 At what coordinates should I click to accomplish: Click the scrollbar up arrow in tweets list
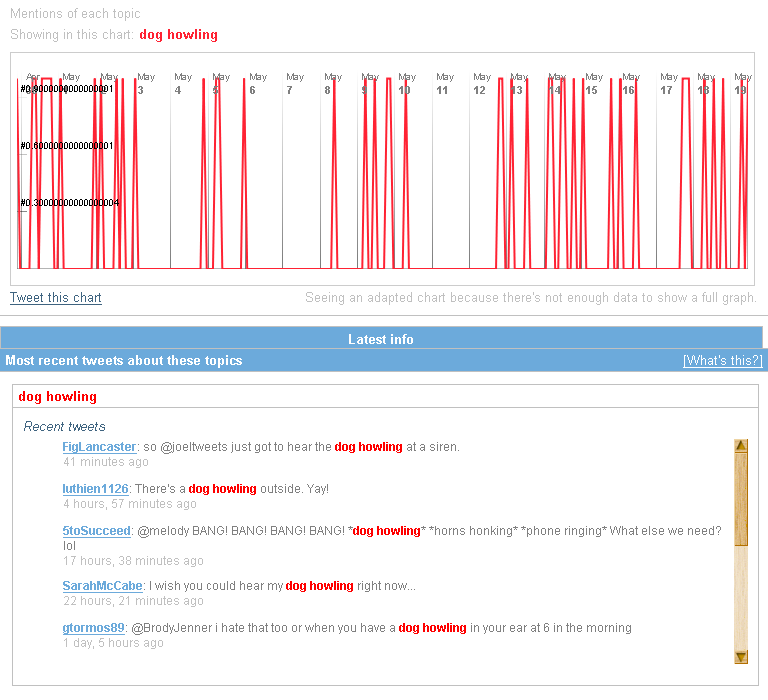(741, 447)
